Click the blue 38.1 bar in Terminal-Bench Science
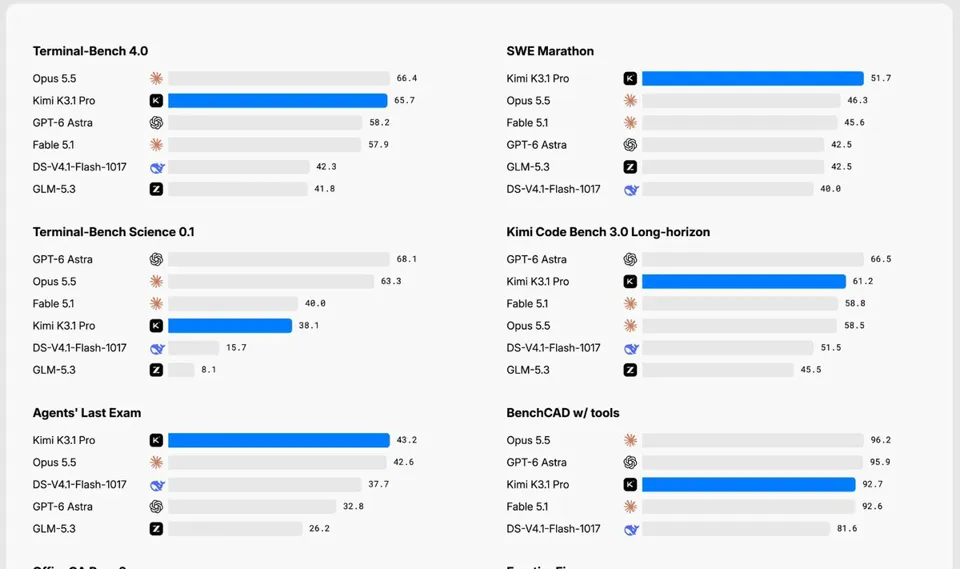The width and height of the screenshot is (960, 569). click(x=230, y=326)
